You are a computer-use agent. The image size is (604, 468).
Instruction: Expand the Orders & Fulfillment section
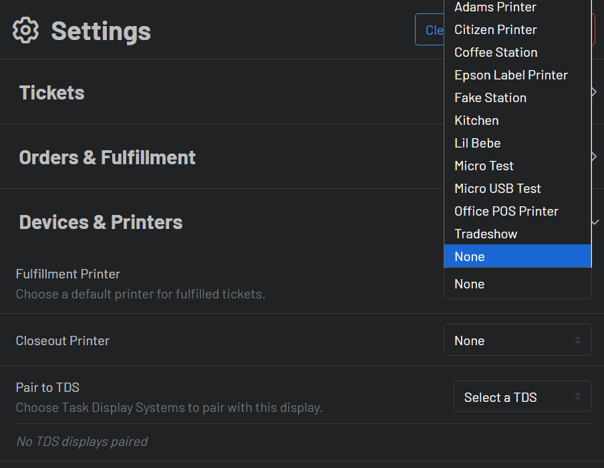[106, 157]
